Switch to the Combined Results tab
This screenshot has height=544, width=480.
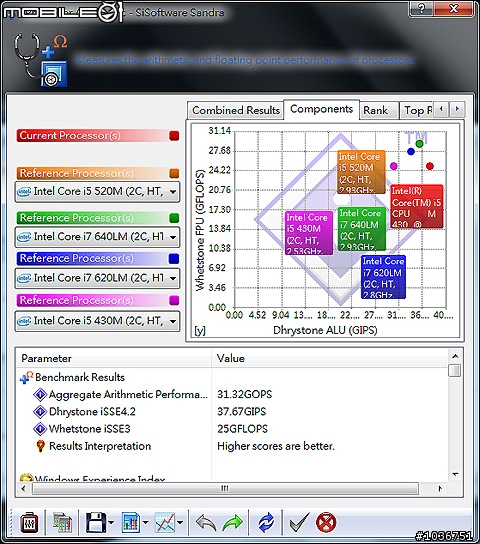(x=236, y=110)
